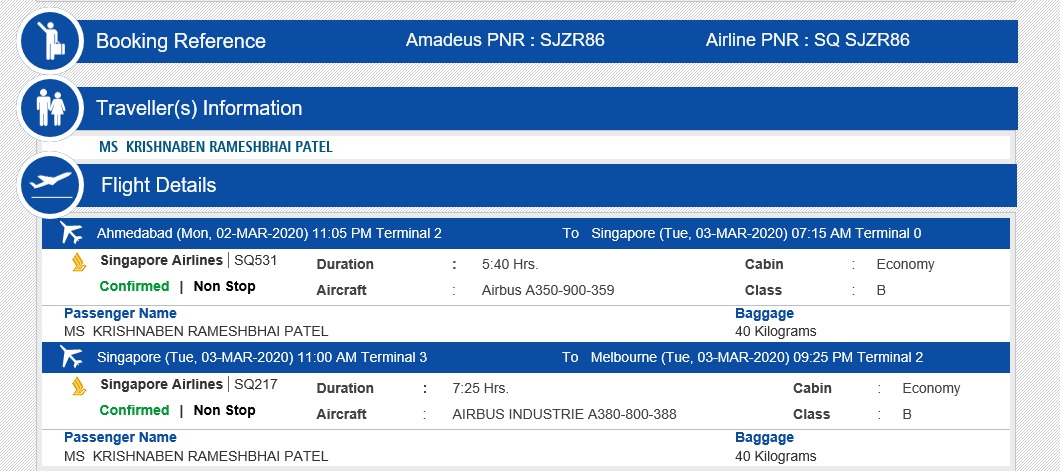Click Baggage label of Melbourne flight
Screen dimensions: 1060x471
pyautogui.click(x=764, y=437)
